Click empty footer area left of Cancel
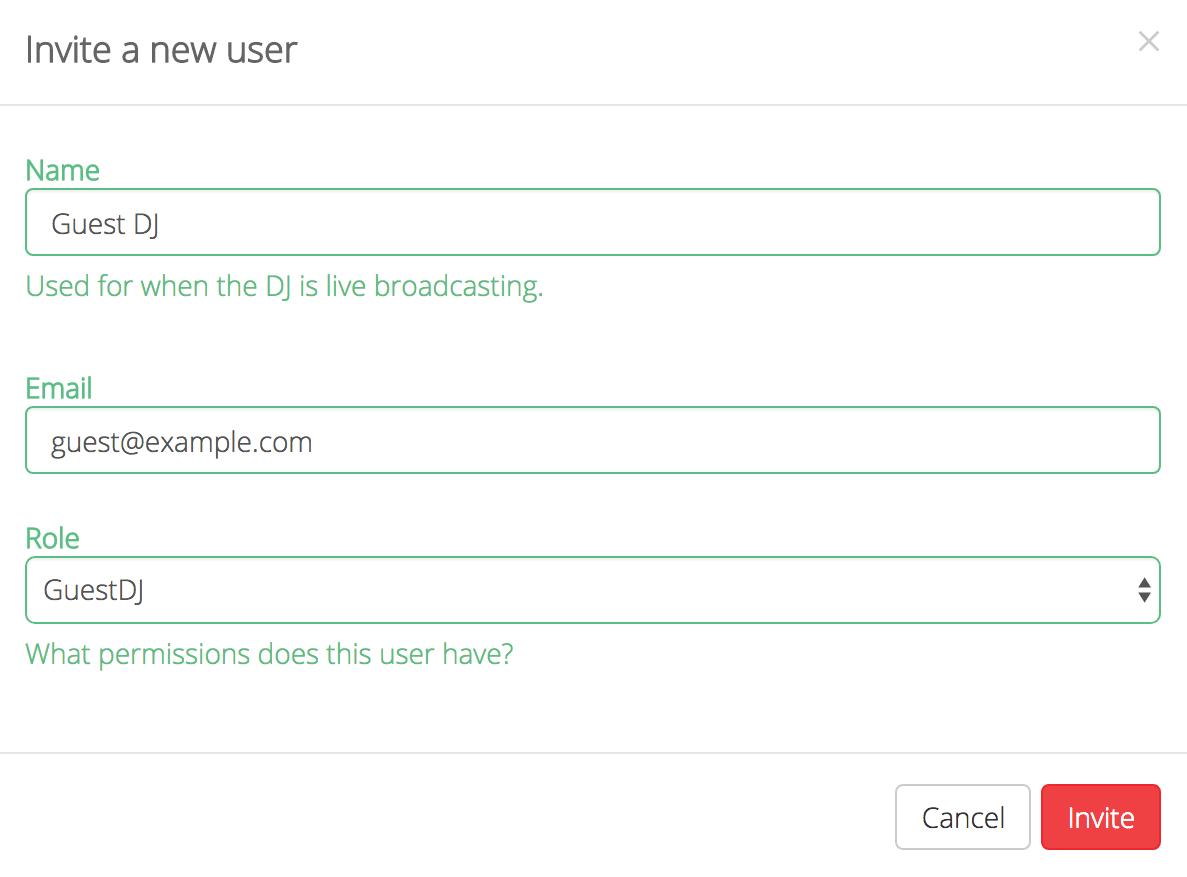 coord(447,816)
